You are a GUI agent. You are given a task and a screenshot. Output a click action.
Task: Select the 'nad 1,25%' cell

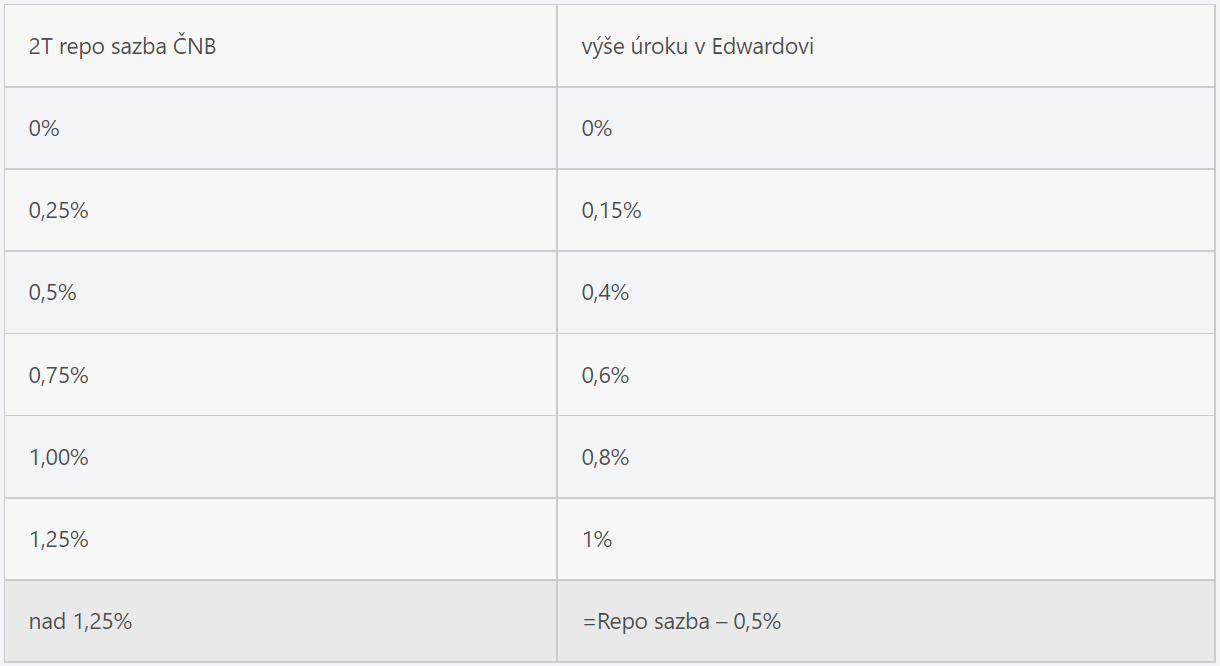click(281, 621)
